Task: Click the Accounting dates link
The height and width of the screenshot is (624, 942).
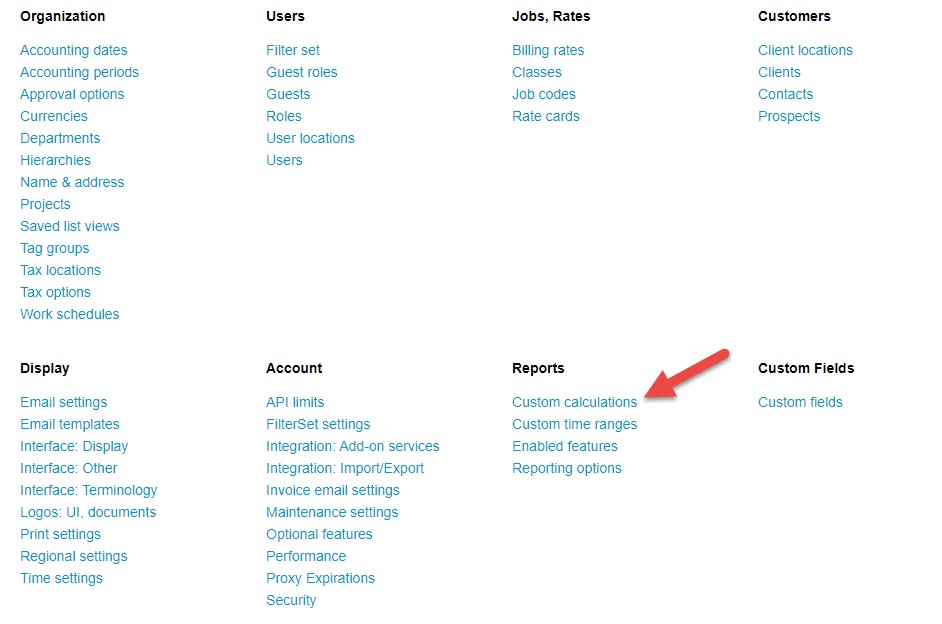Action: 73,50
